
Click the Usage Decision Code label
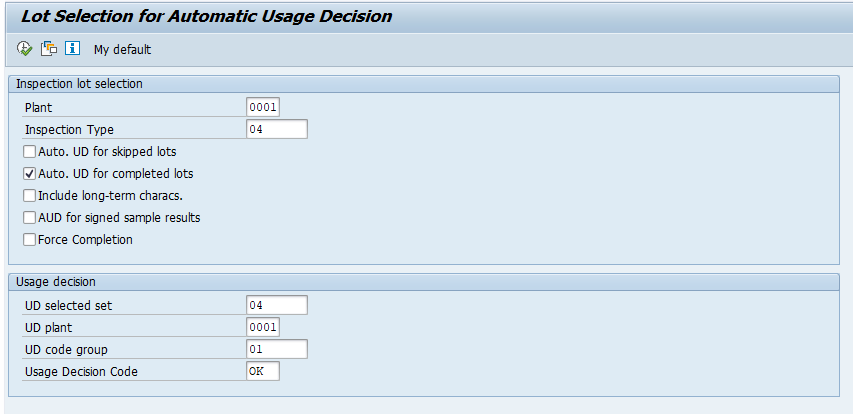click(81, 372)
